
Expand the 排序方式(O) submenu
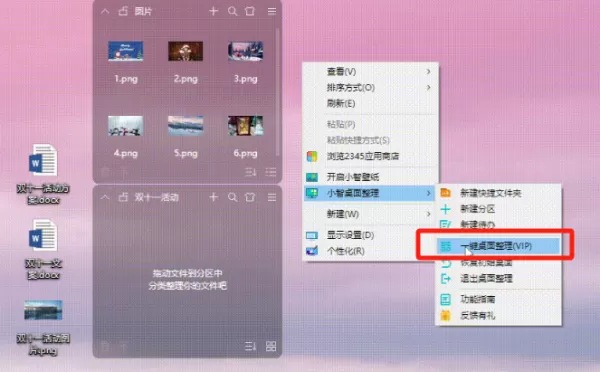pyautogui.click(x=370, y=88)
